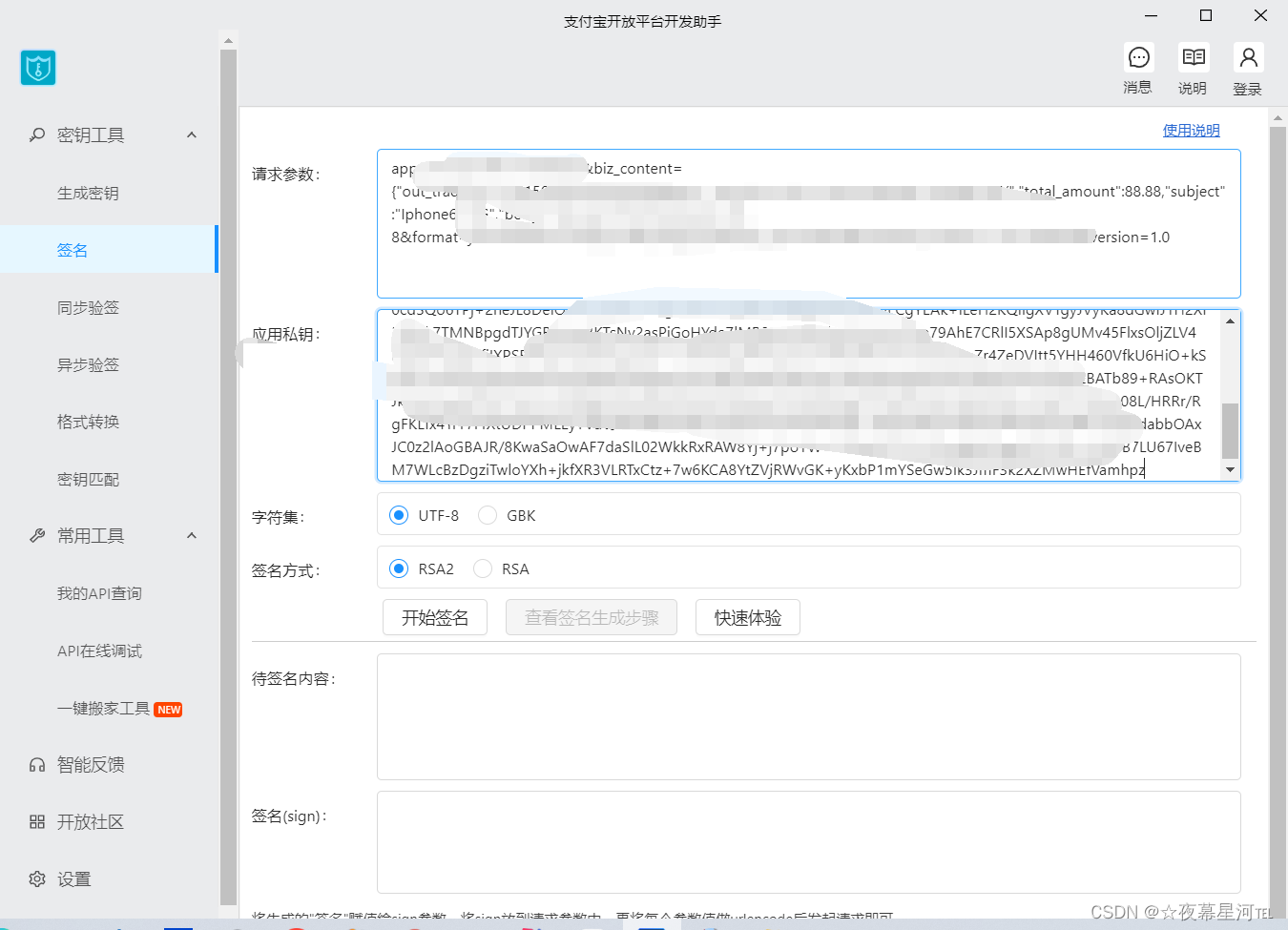Click the 智能反馈 headset icon

tap(37, 765)
